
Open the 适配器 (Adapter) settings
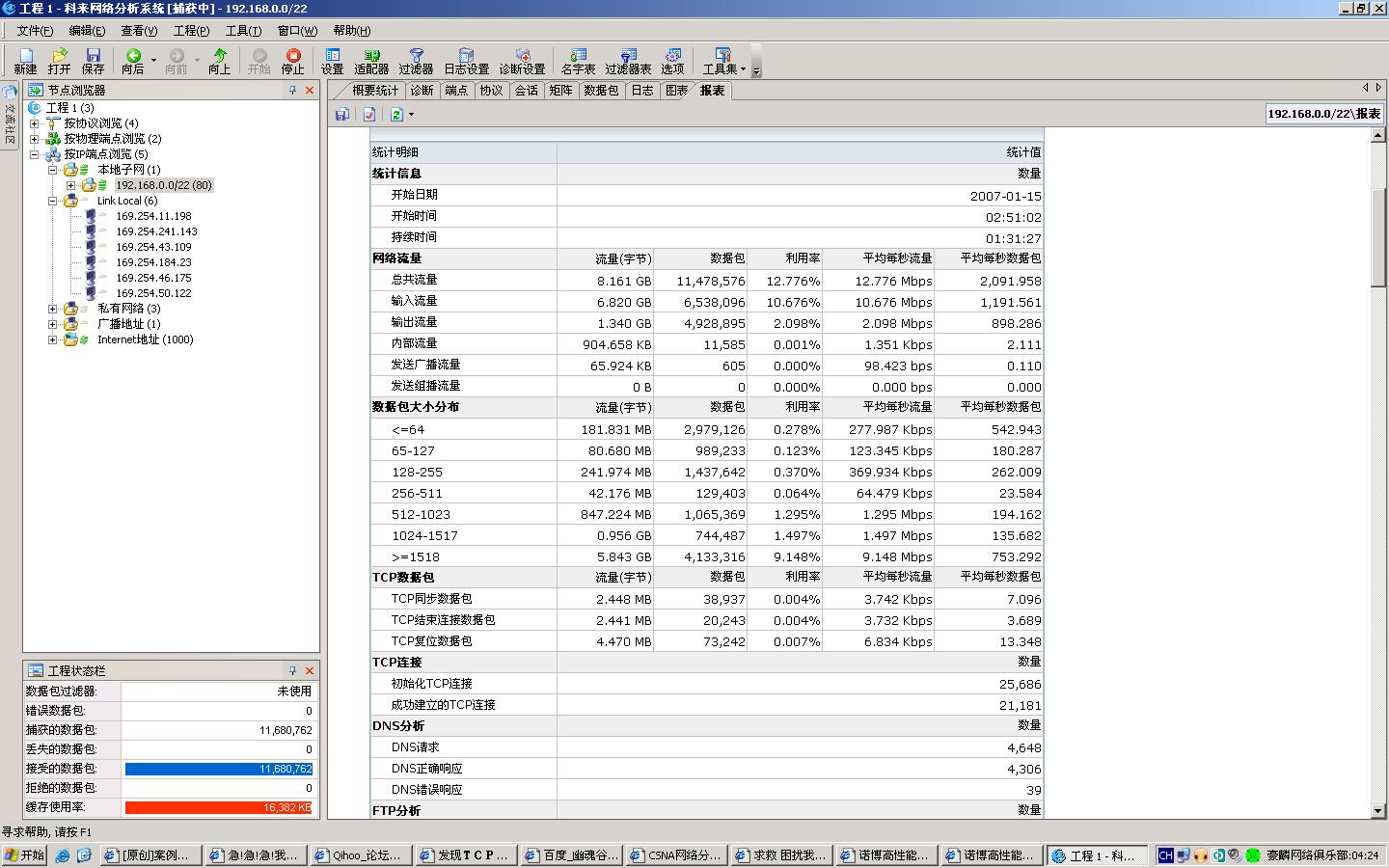371,62
